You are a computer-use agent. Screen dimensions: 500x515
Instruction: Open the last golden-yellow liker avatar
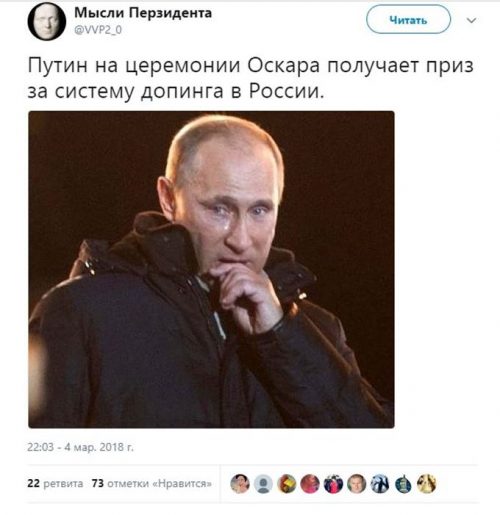tap(427, 484)
